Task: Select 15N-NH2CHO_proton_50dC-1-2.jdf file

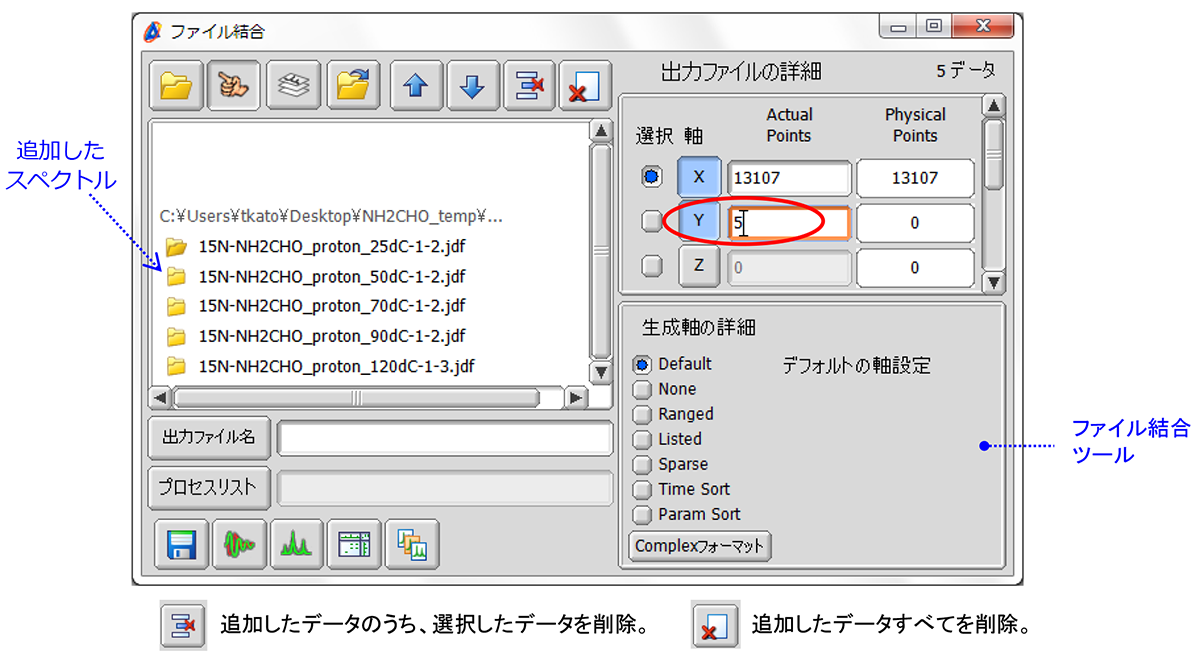Action: pos(331,276)
